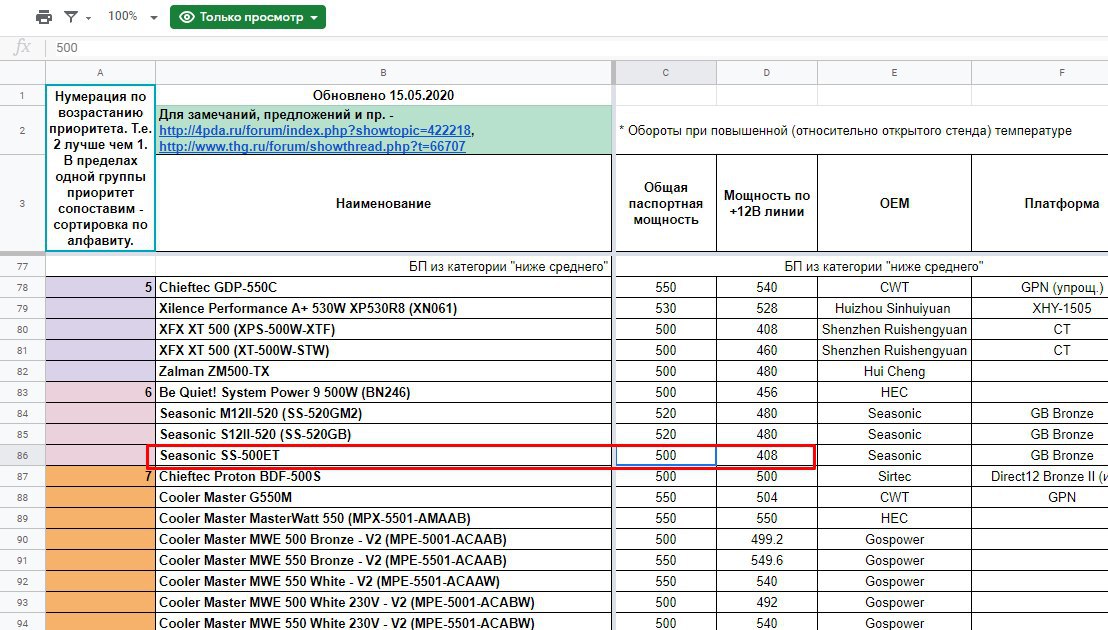1108x630 pixels.
Task: Click the formula bar field showing 500
Action: 577,47
